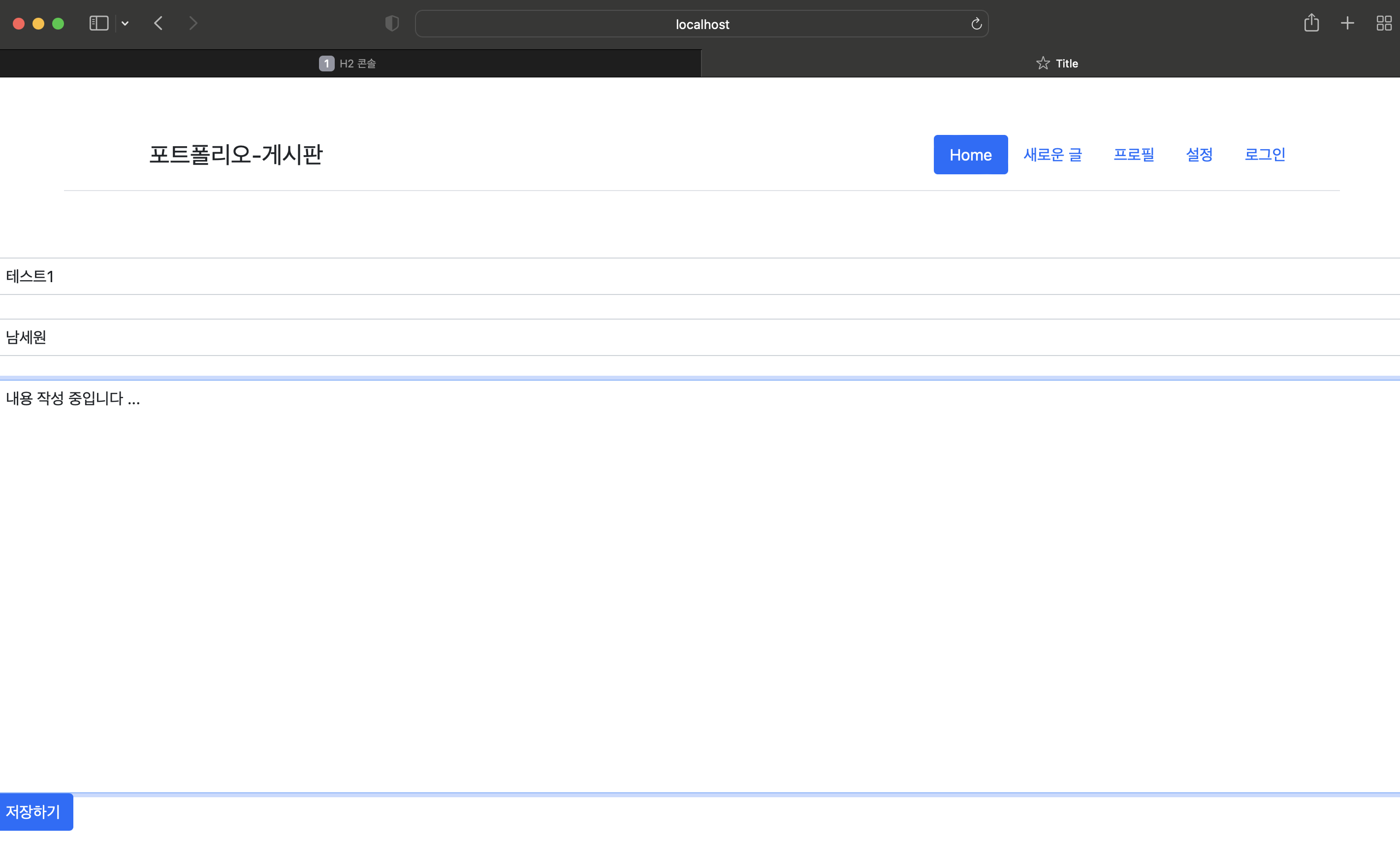Open the Share icon menu
Image resolution: width=1400 pixels, height=846 pixels.
[x=1311, y=23]
